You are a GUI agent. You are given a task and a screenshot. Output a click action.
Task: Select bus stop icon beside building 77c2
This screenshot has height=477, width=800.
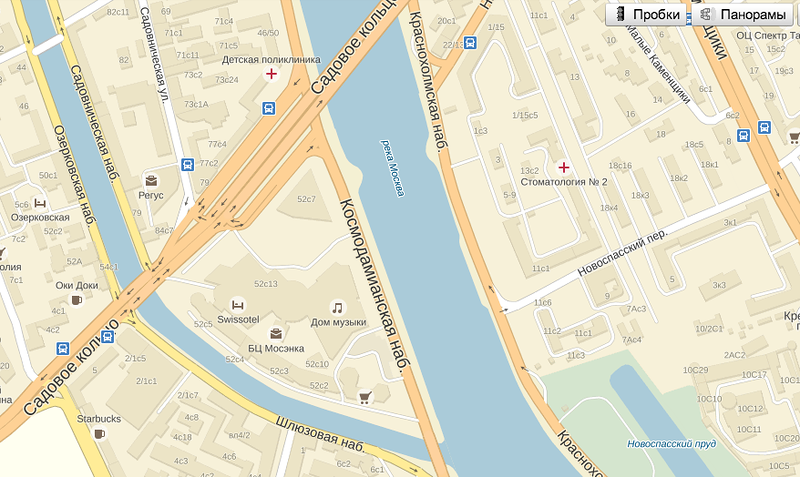tap(188, 164)
